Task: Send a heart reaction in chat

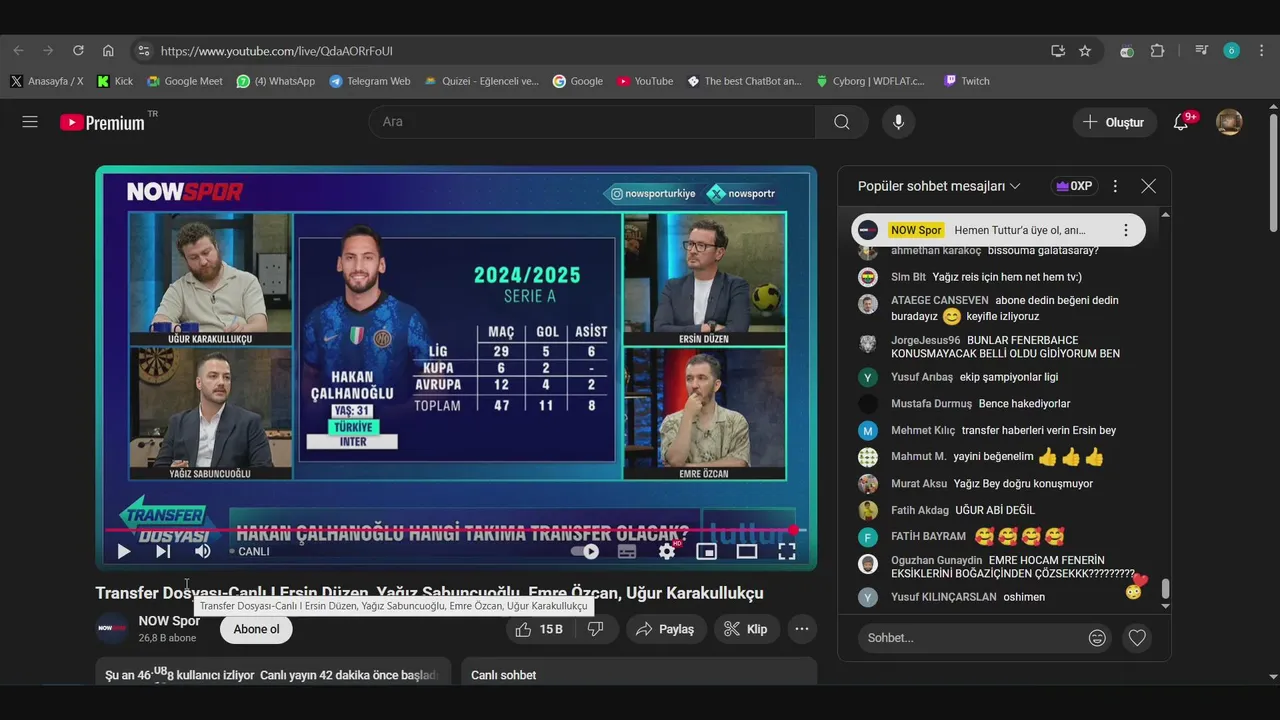Action: pos(1137,638)
